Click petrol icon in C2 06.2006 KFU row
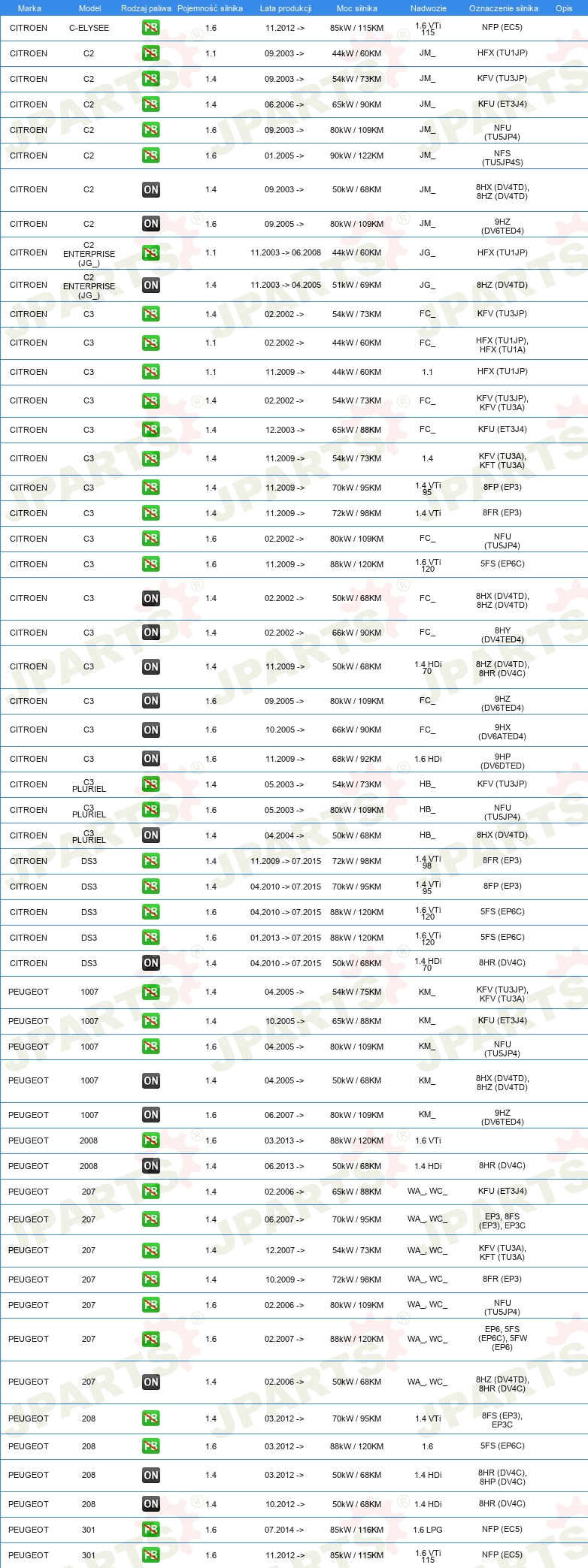The width and height of the screenshot is (588, 1568). click(x=150, y=104)
